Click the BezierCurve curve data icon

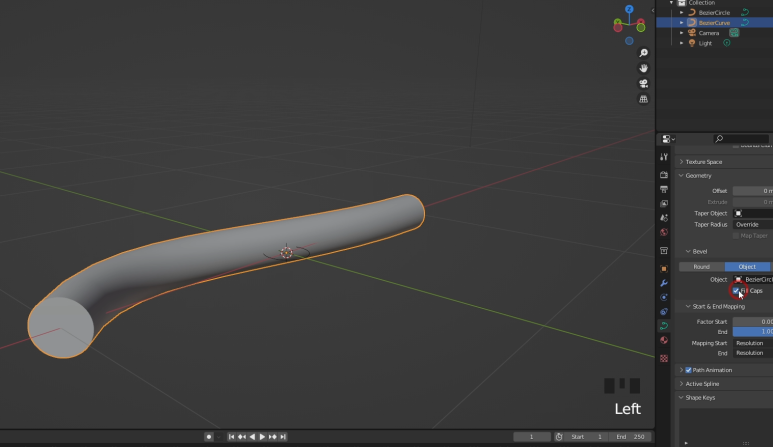(x=745, y=23)
